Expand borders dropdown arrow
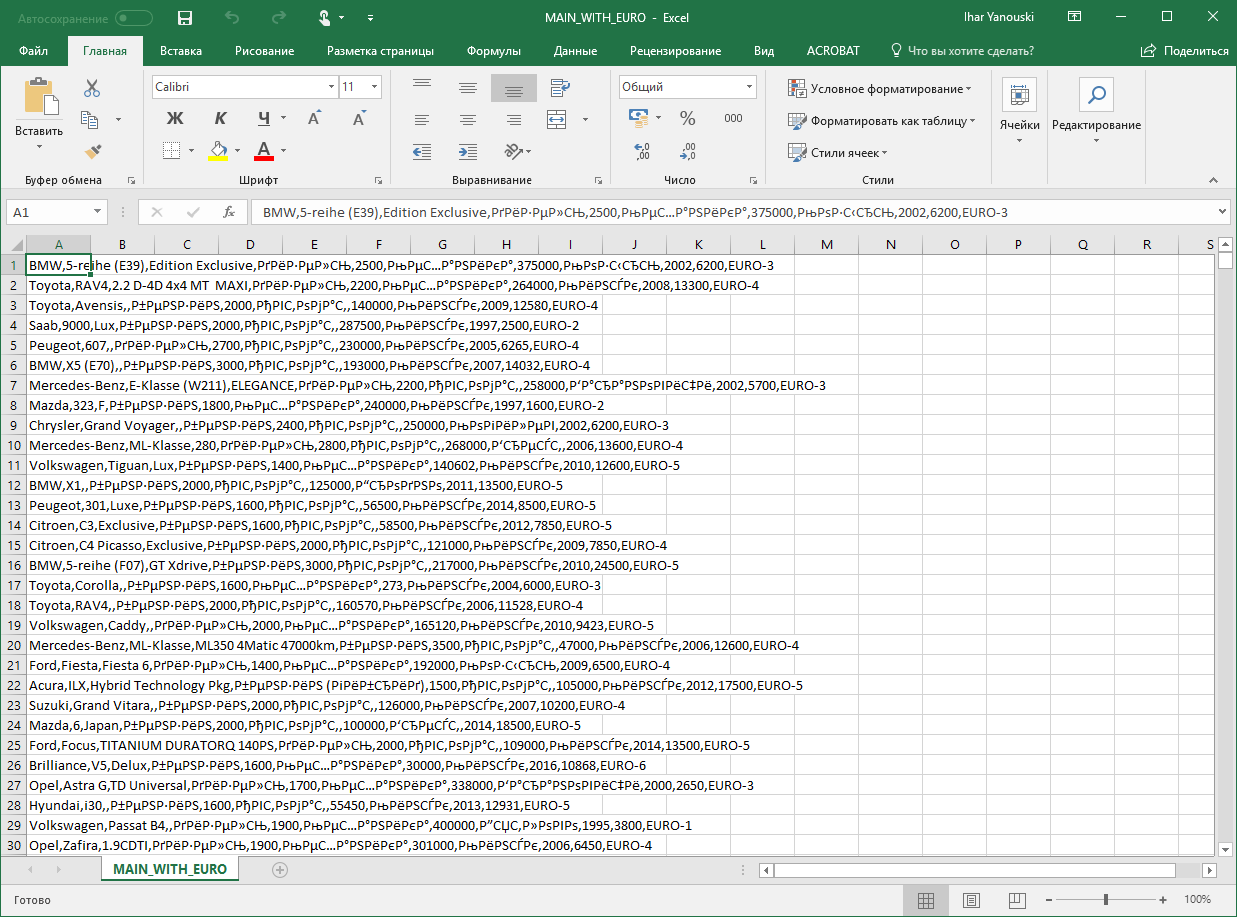The height and width of the screenshot is (917, 1237). [191, 152]
